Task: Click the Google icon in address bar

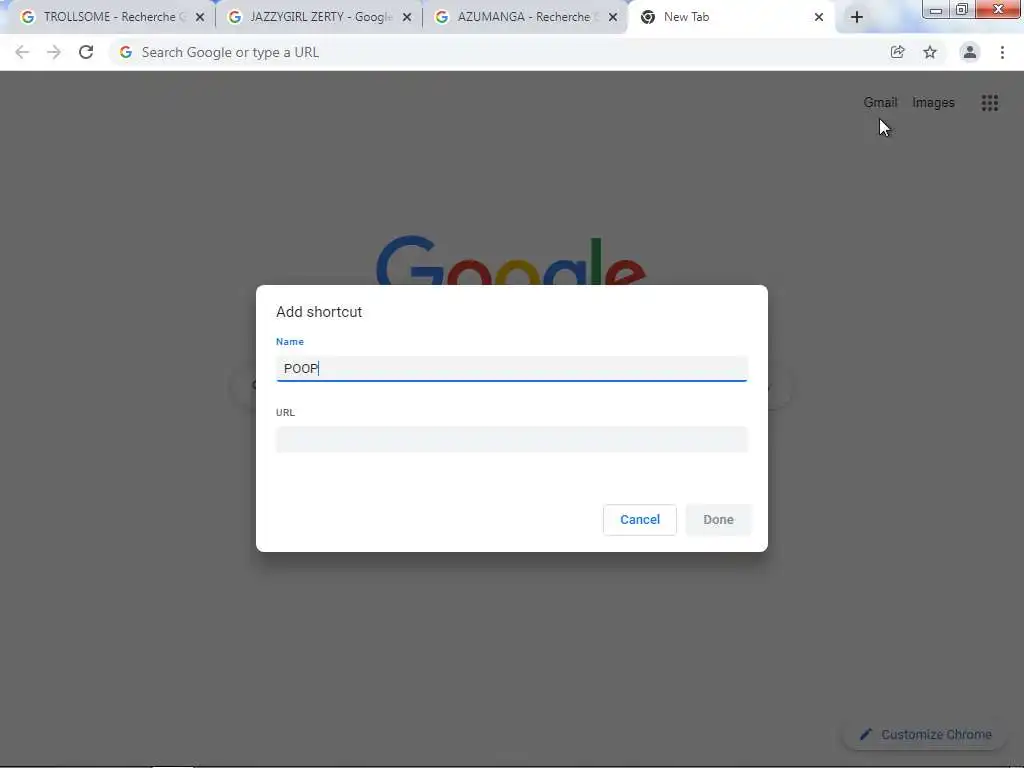Action: click(126, 52)
